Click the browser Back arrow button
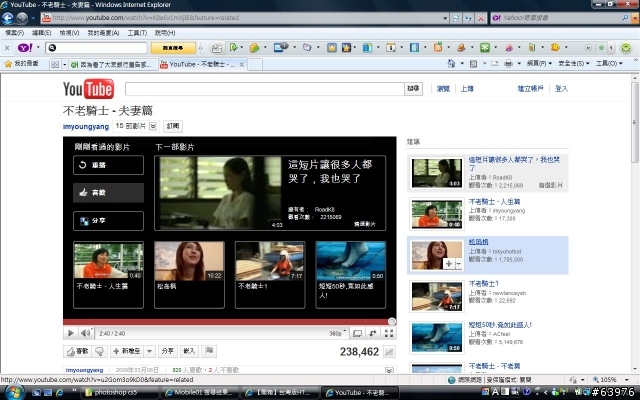Image resolution: width=640 pixels, height=400 pixels. (8, 18)
